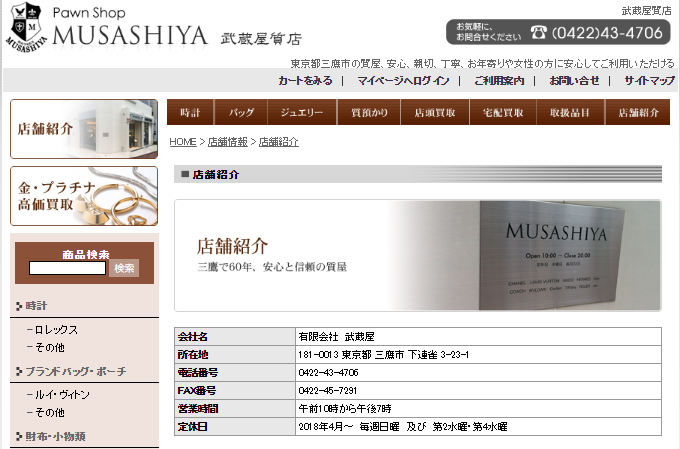Viewport: 680px width, 449px height.
Task: Expand the 時計 category arrow in sidebar
Action: point(19,306)
